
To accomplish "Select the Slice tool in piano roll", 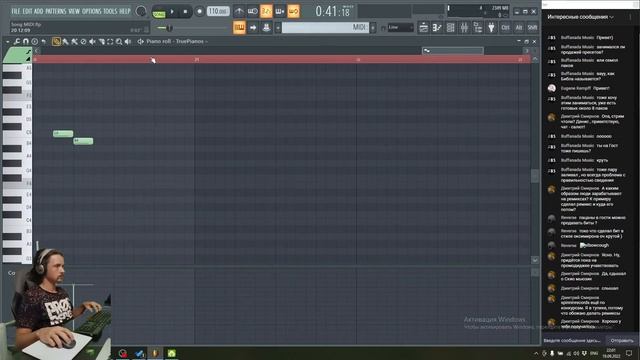I will (101, 42).
